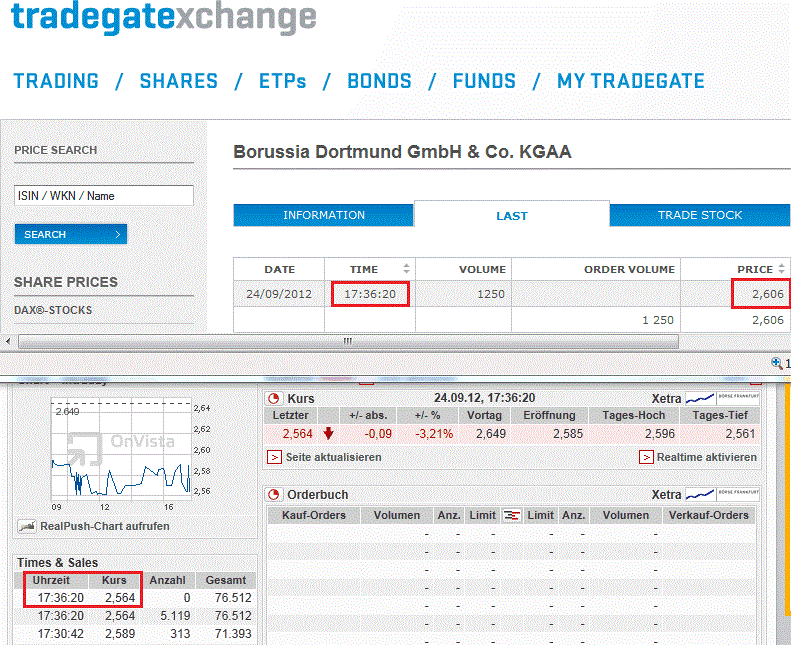Click the OnVista intraday chart thumbnail
This screenshot has height=645, width=791.
120,447
